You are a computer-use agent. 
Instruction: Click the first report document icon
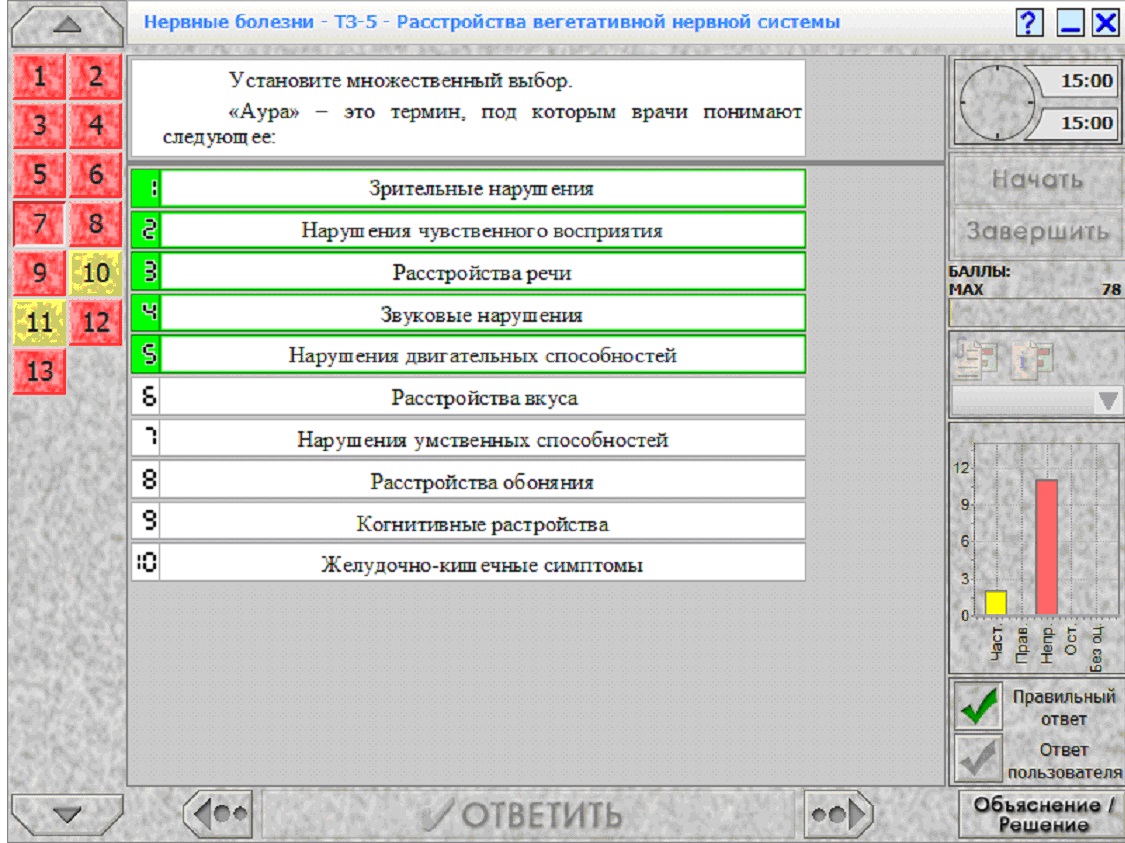coord(976,357)
